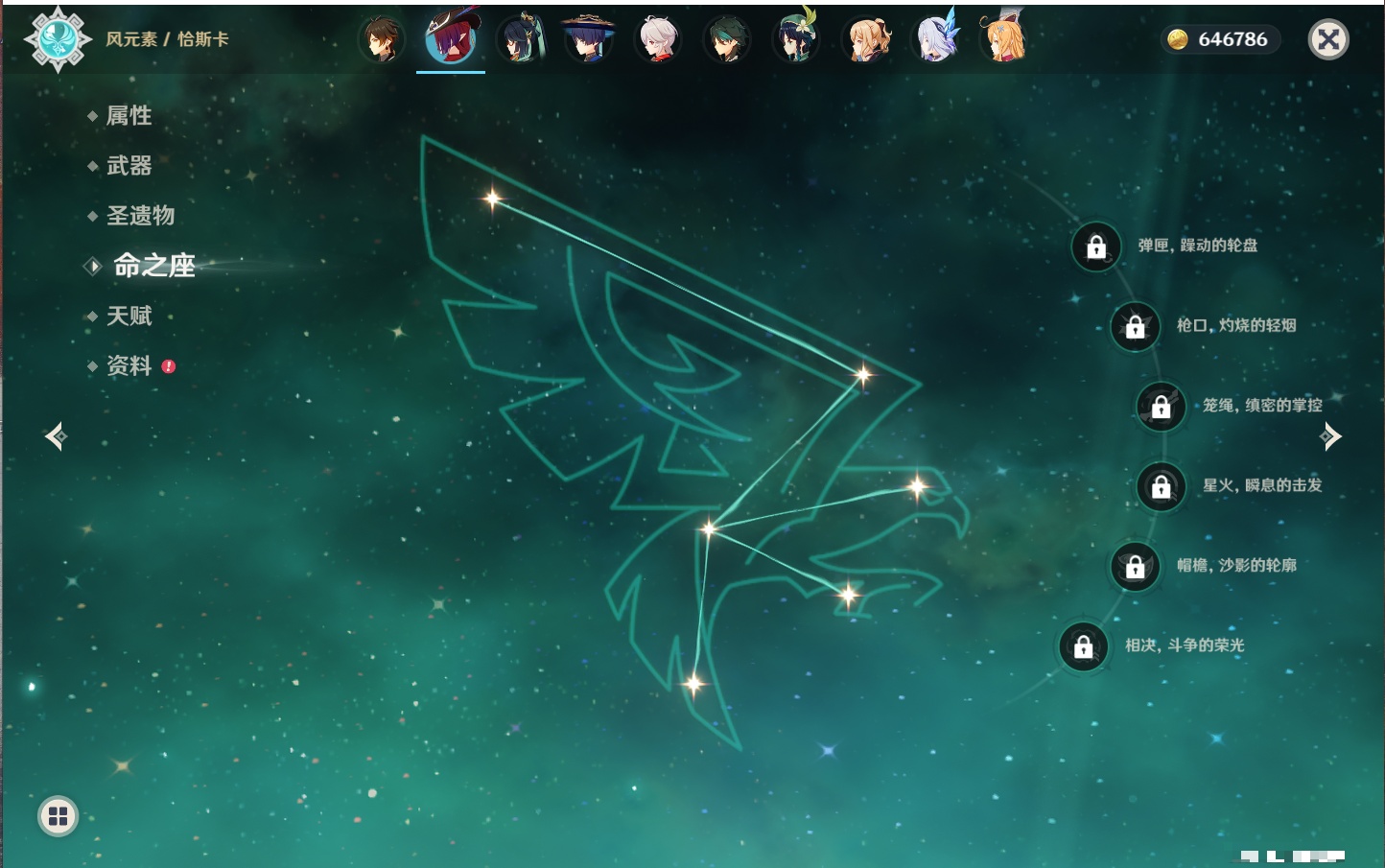
Task: Click locked constellation 星火, 瞬息的击发
Action: (1162, 486)
